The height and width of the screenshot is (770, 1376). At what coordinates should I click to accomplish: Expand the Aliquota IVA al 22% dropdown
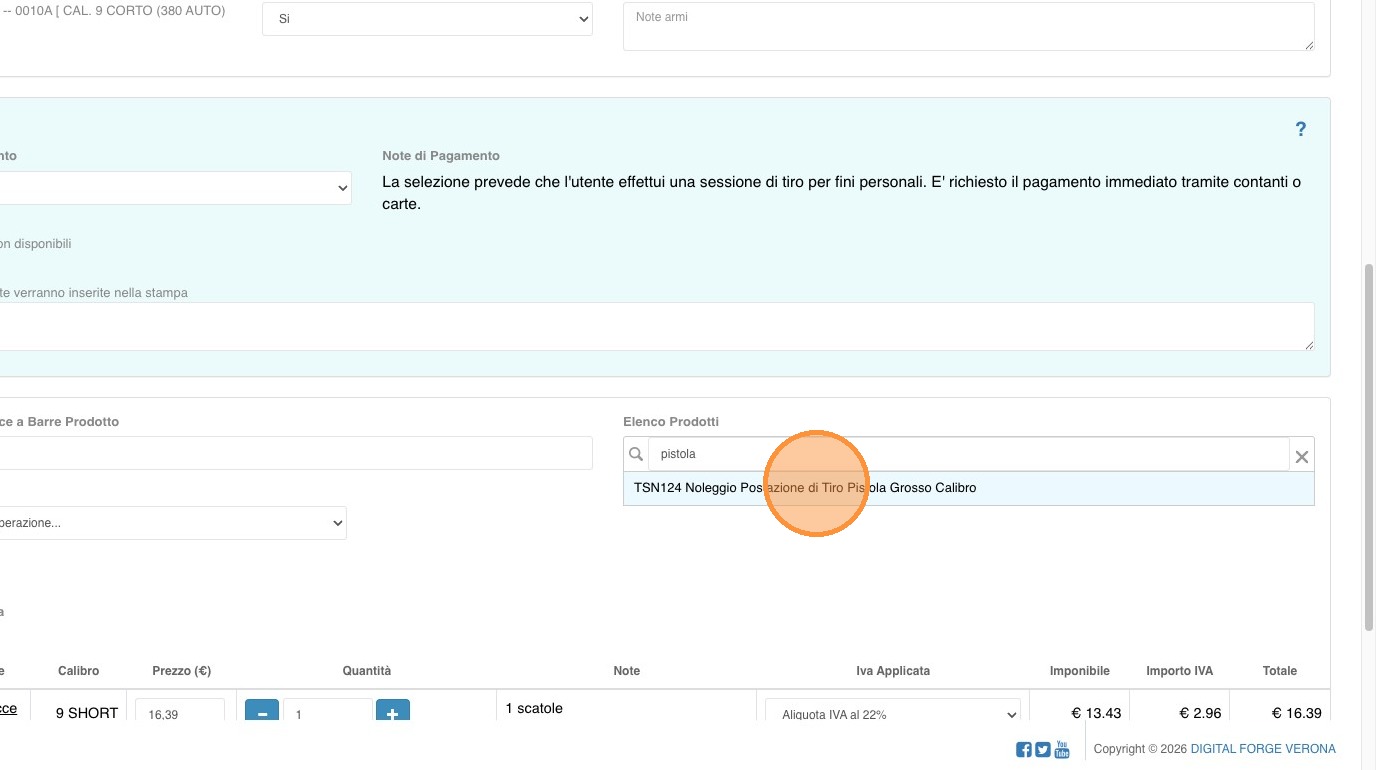coord(892,714)
